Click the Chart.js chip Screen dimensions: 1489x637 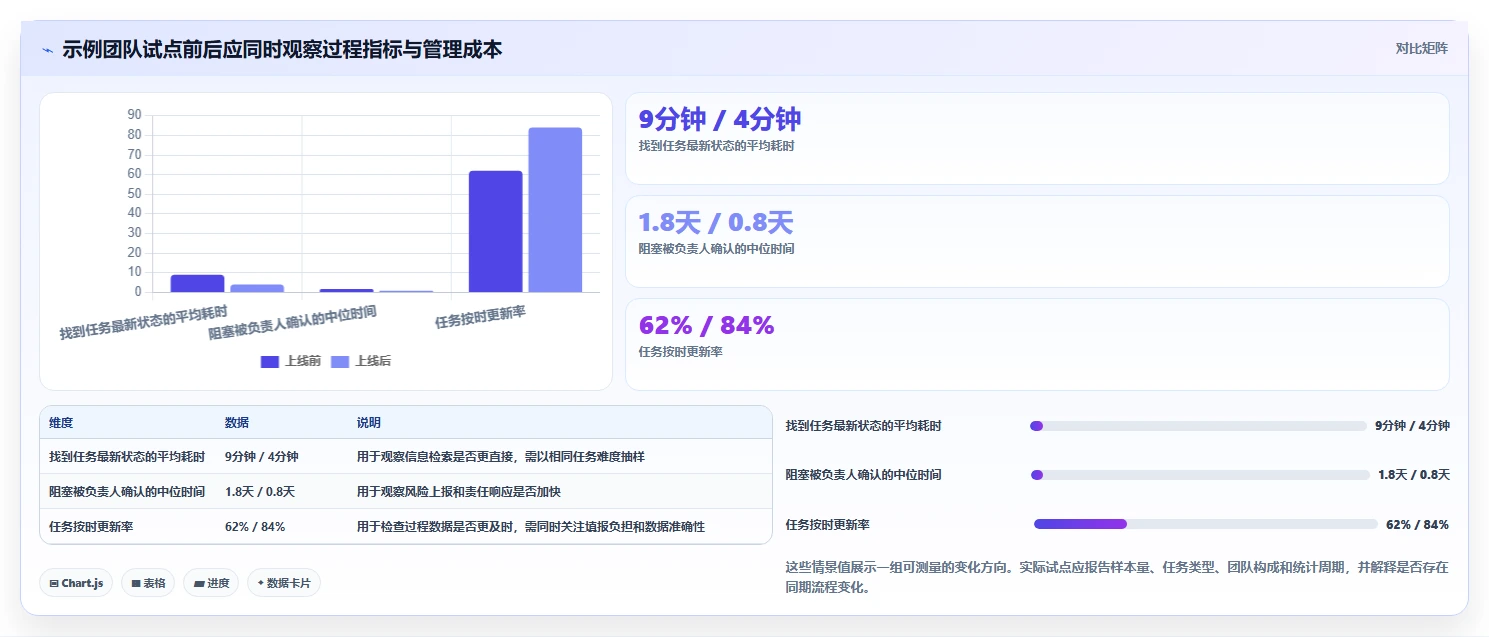76,583
